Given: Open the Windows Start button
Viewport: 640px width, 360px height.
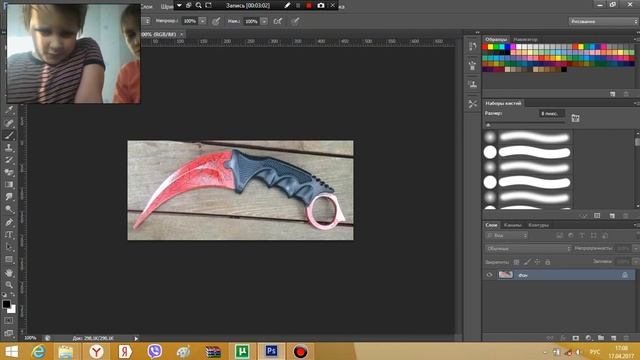Looking at the screenshot, I should (11, 351).
